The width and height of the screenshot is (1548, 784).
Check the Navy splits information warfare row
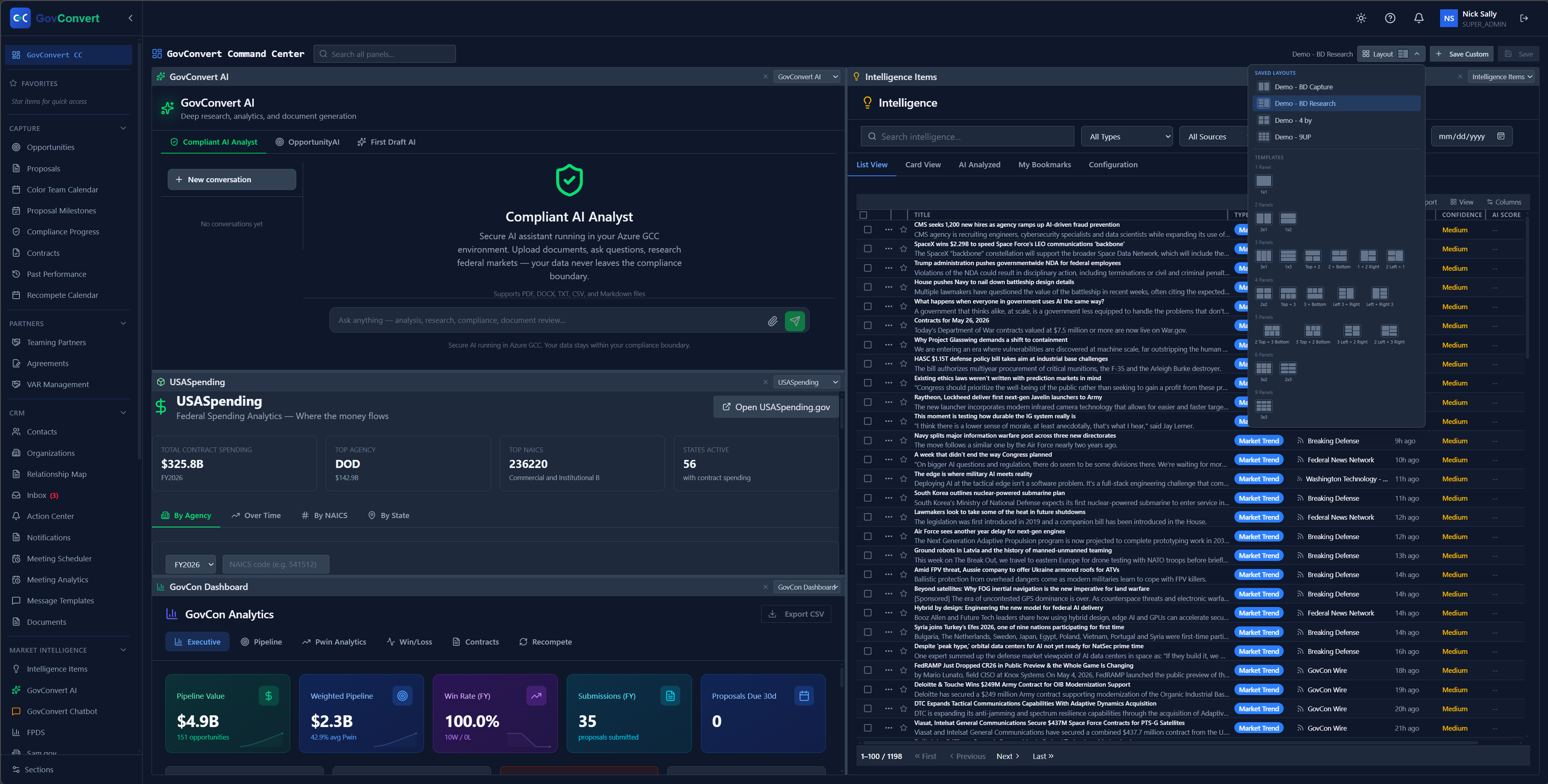point(867,440)
